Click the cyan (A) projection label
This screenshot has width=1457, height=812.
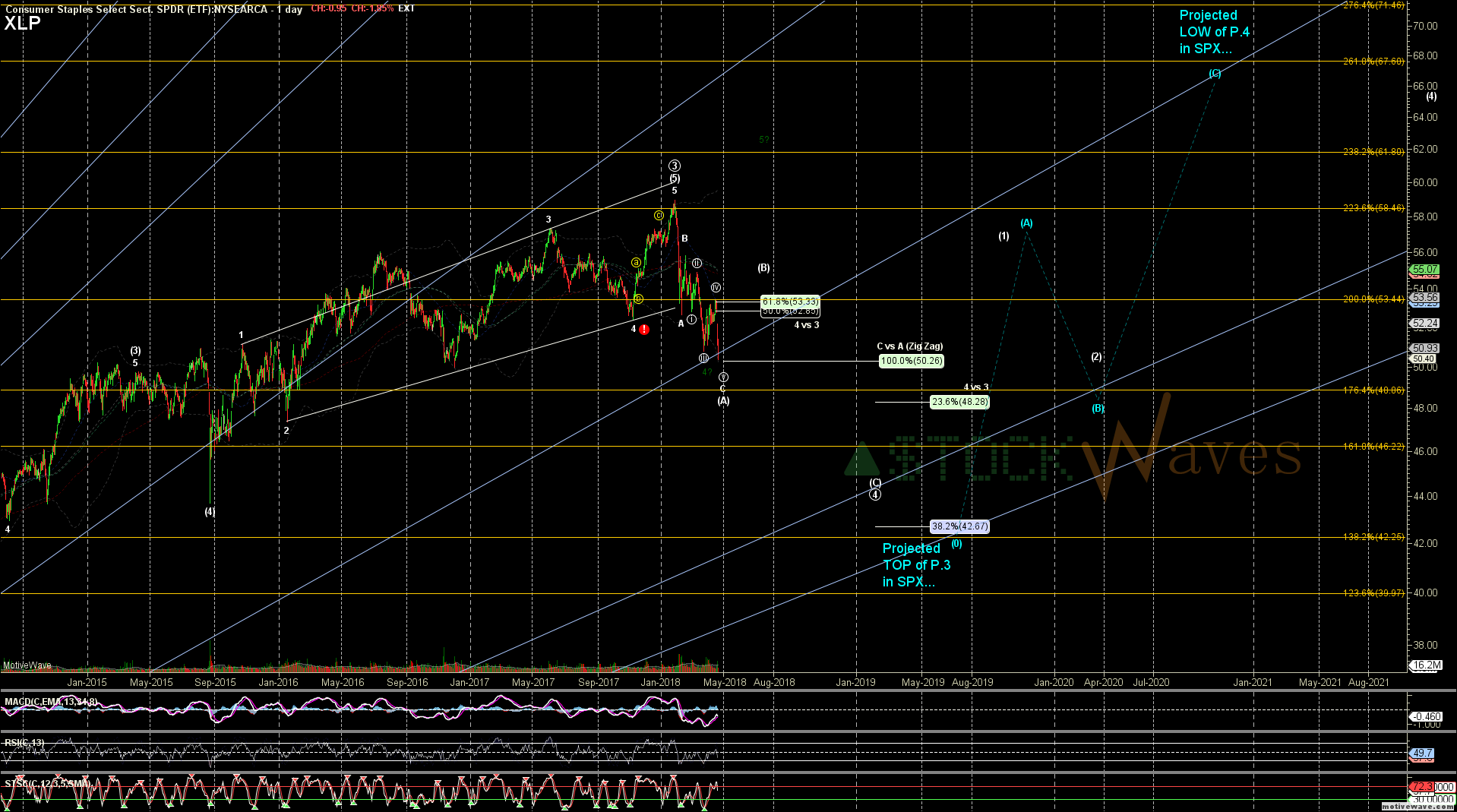pyautogui.click(x=1026, y=223)
